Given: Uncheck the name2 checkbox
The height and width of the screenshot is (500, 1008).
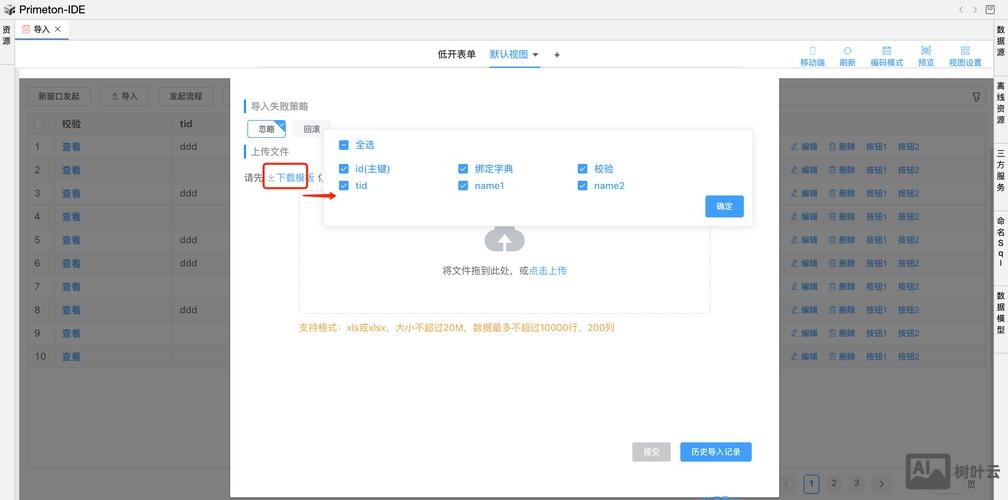Looking at the screenshot, I should click(582, 186).
